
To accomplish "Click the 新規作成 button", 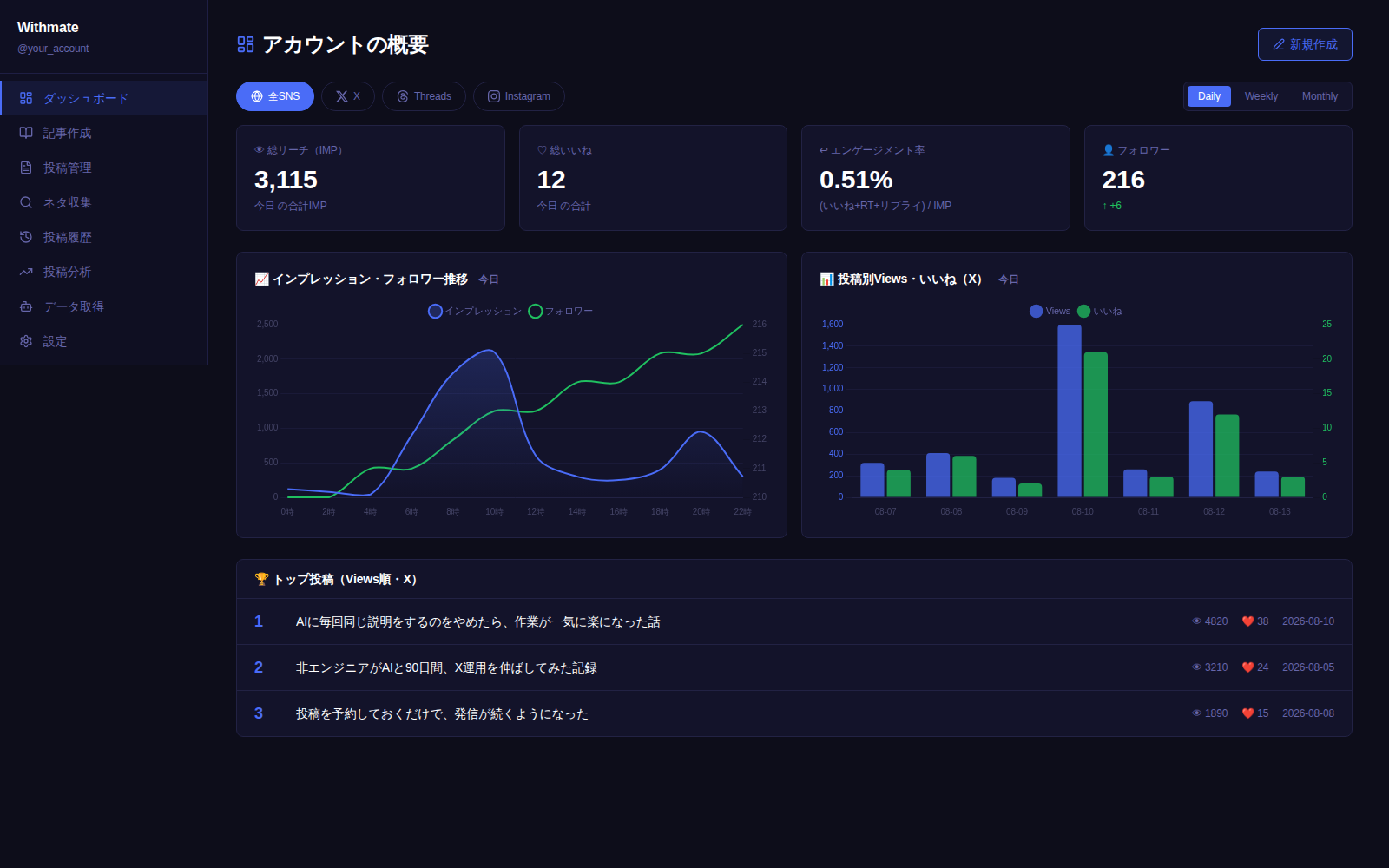I will pyautogui.click(x=1305, y=44).
